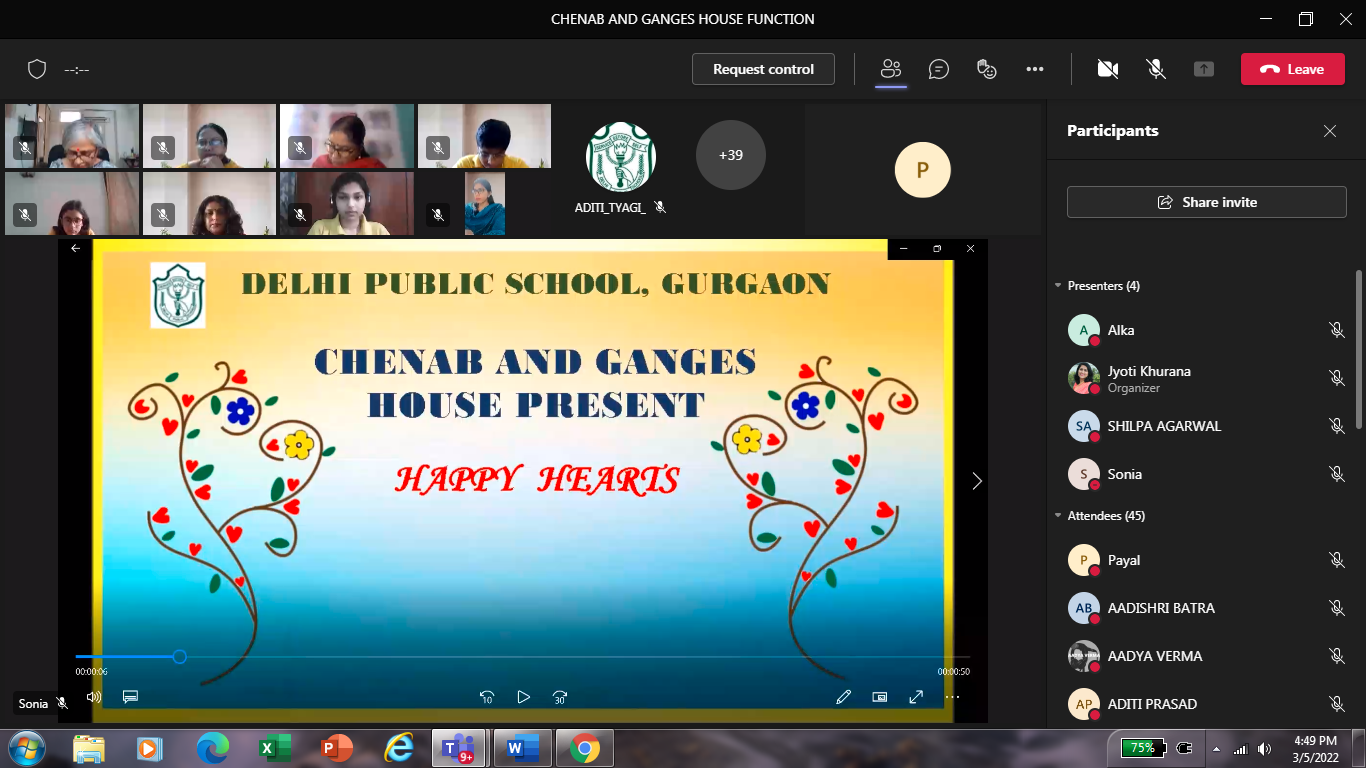Toggle captions icon in video player

[x=130, y=697]
